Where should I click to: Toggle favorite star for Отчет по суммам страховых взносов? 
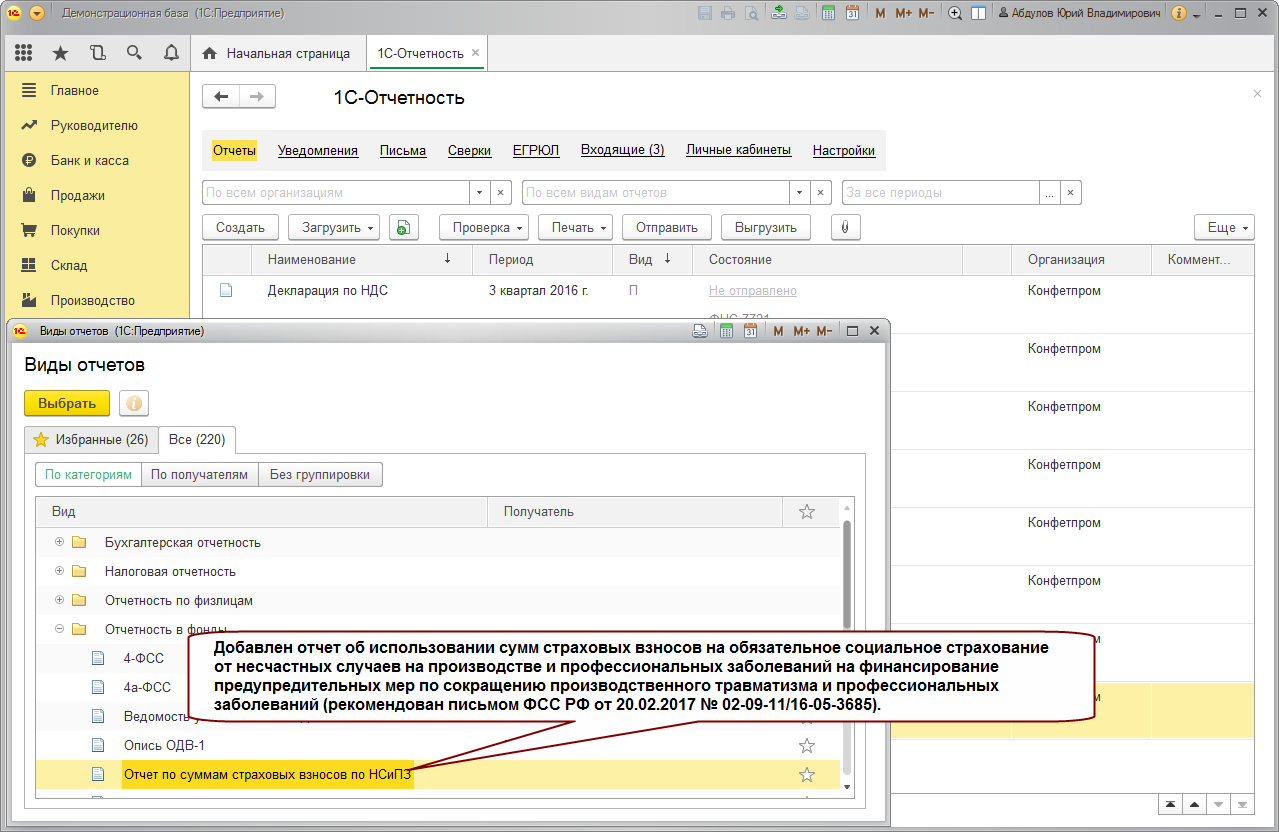pyautogui.click(x=806, y=775)
